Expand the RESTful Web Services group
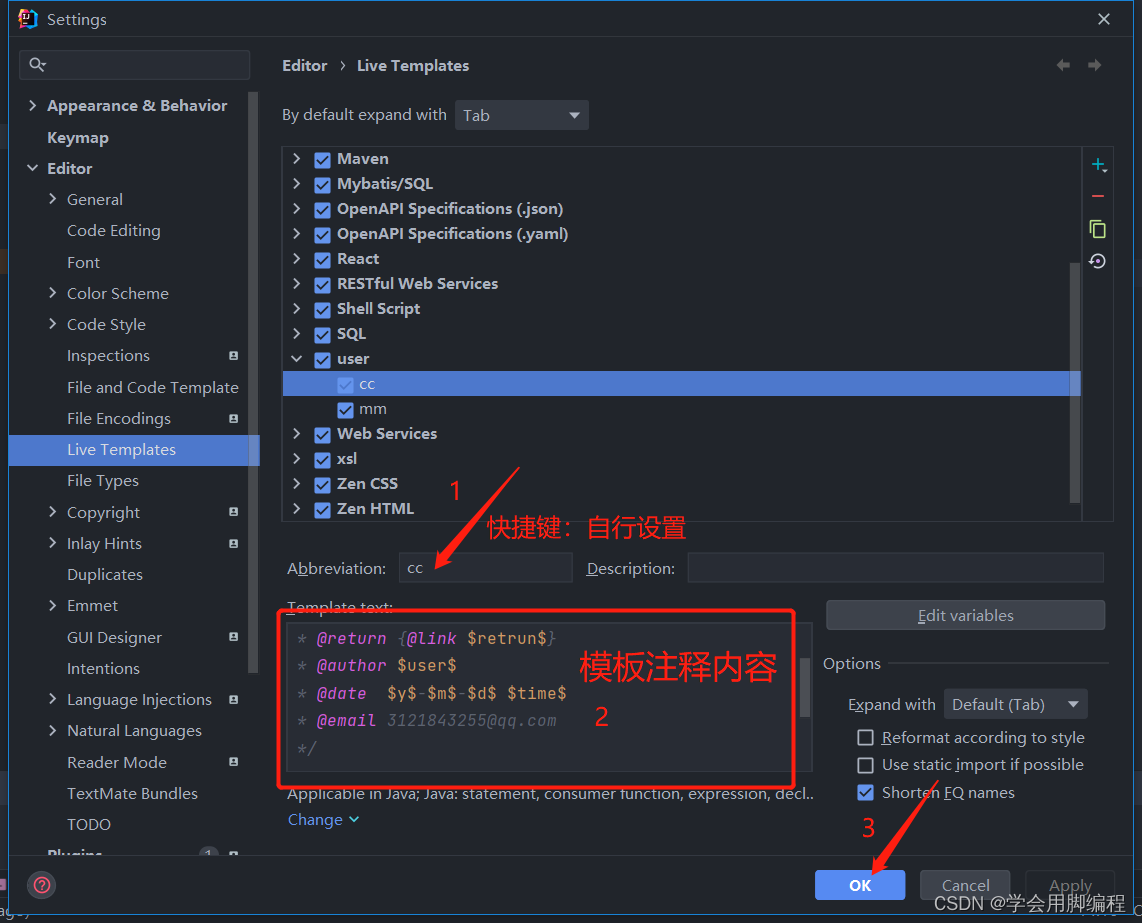The image size is (1142, 923). [x=296, y=283]
